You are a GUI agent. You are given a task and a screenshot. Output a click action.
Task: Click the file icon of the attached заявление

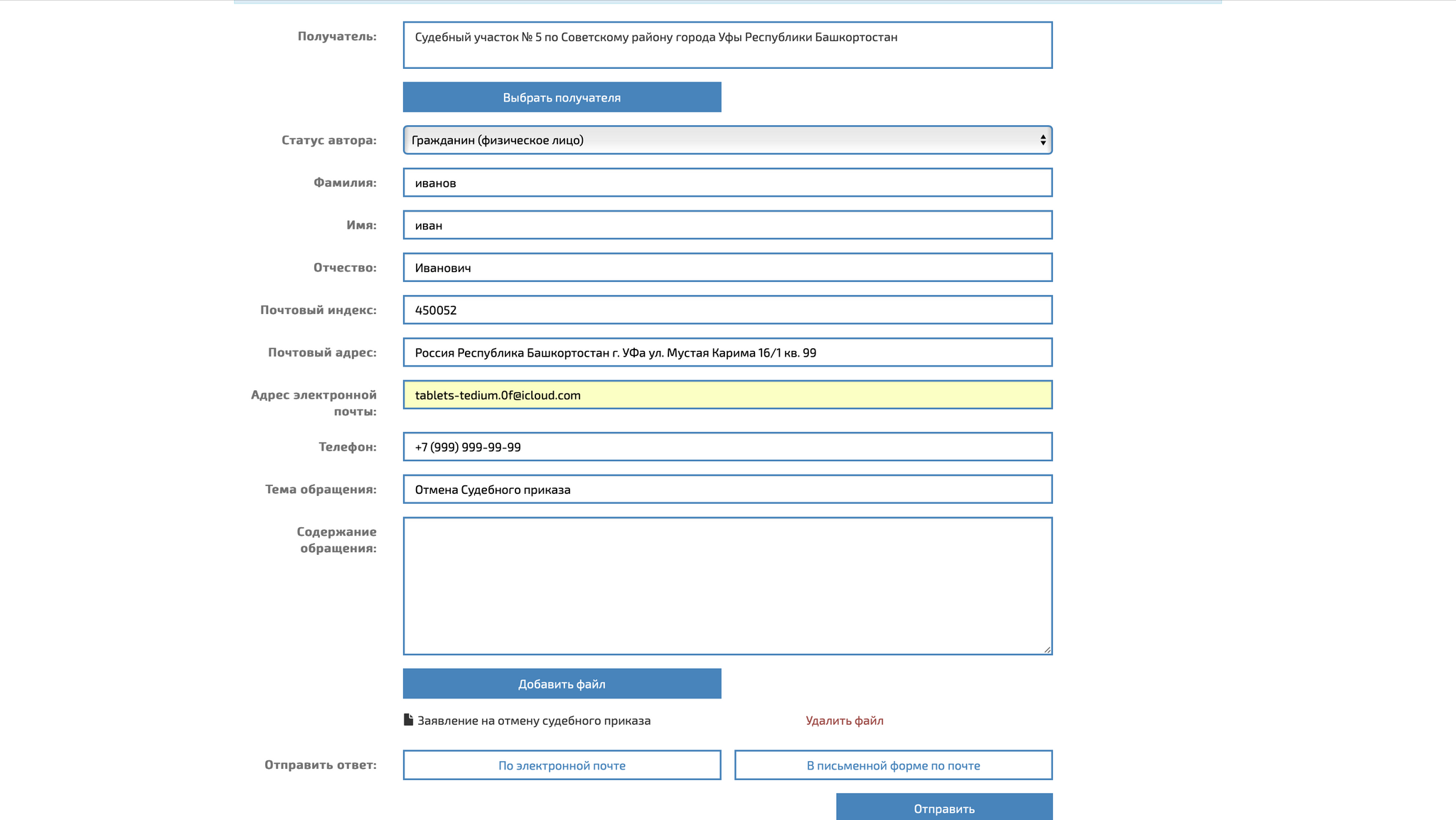(408, 720)
